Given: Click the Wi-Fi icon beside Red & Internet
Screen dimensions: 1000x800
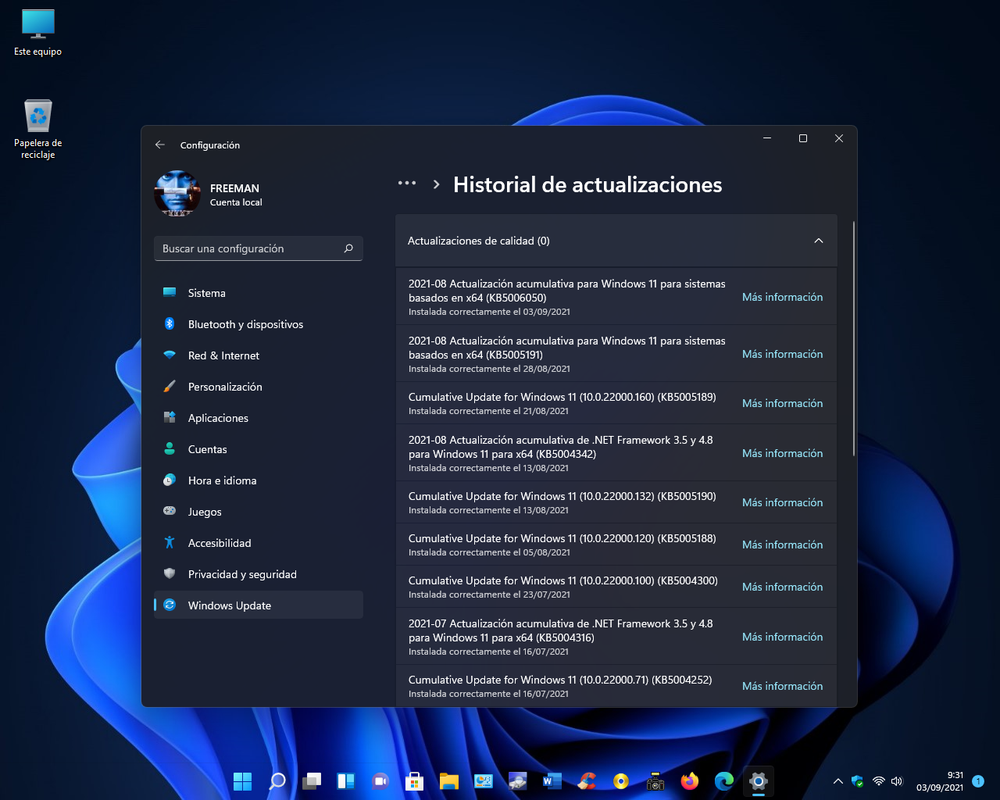Looking at the screenshot, I should [169, 355].
